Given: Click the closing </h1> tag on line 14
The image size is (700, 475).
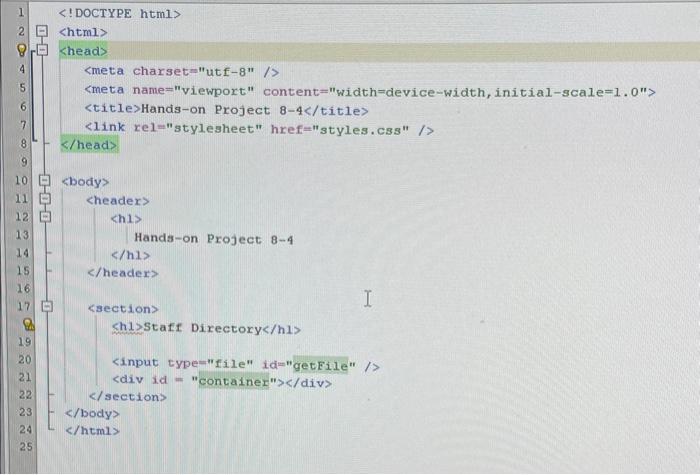Looking at the screenshot, I should [x=130, y=255].
